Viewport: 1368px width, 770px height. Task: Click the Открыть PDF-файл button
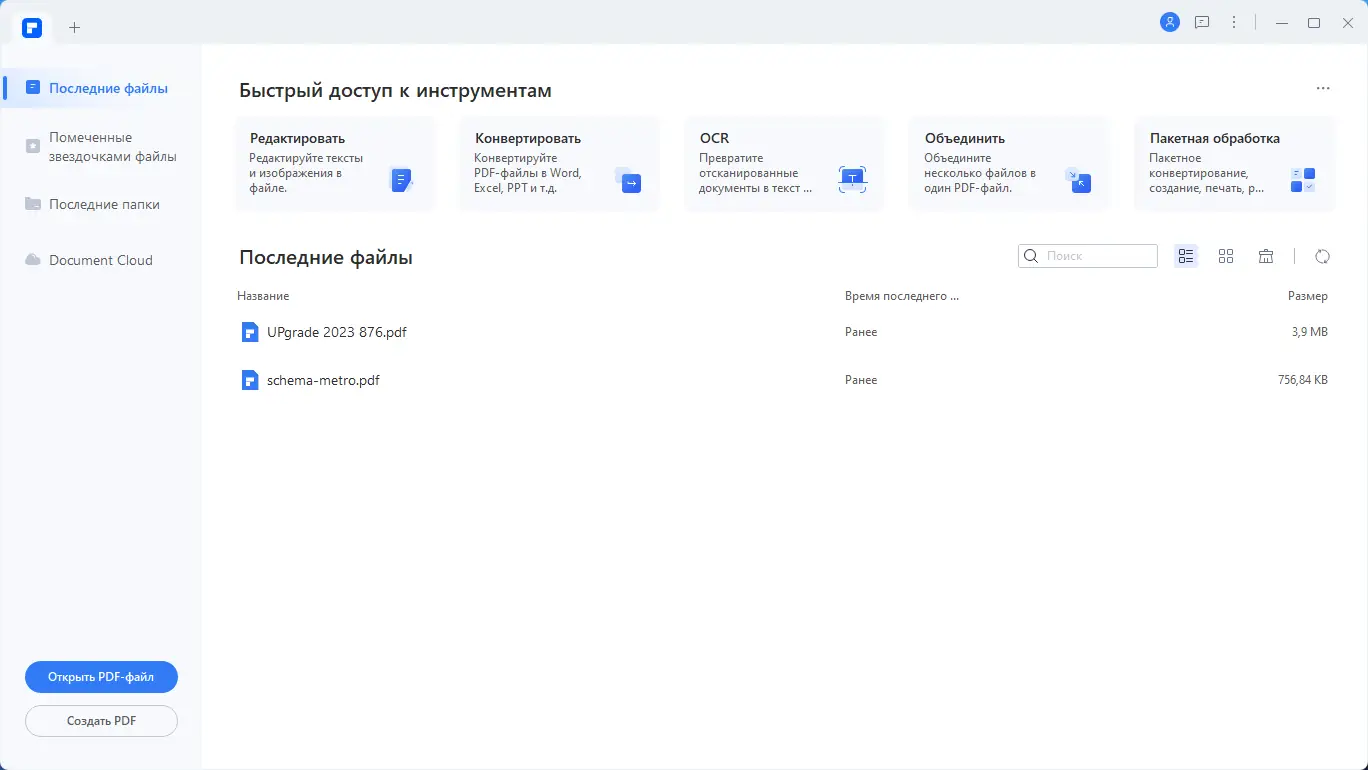(x=100, y=676)
